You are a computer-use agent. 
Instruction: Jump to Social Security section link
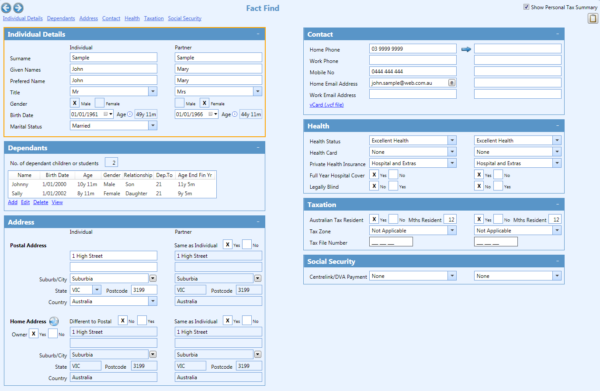(184, 18)
